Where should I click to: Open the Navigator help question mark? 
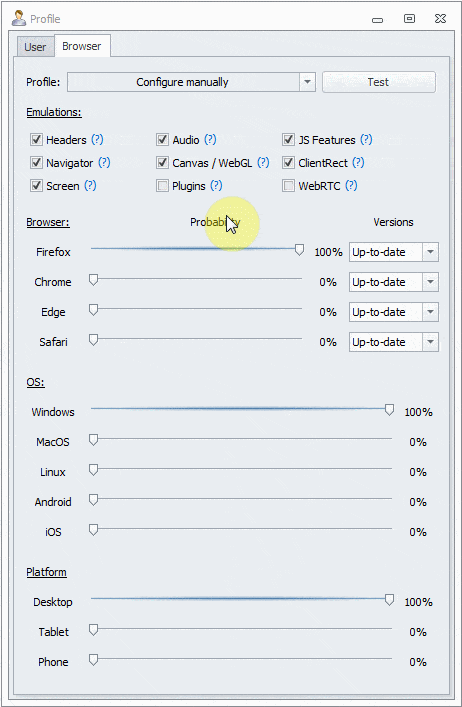pos(105,163)
